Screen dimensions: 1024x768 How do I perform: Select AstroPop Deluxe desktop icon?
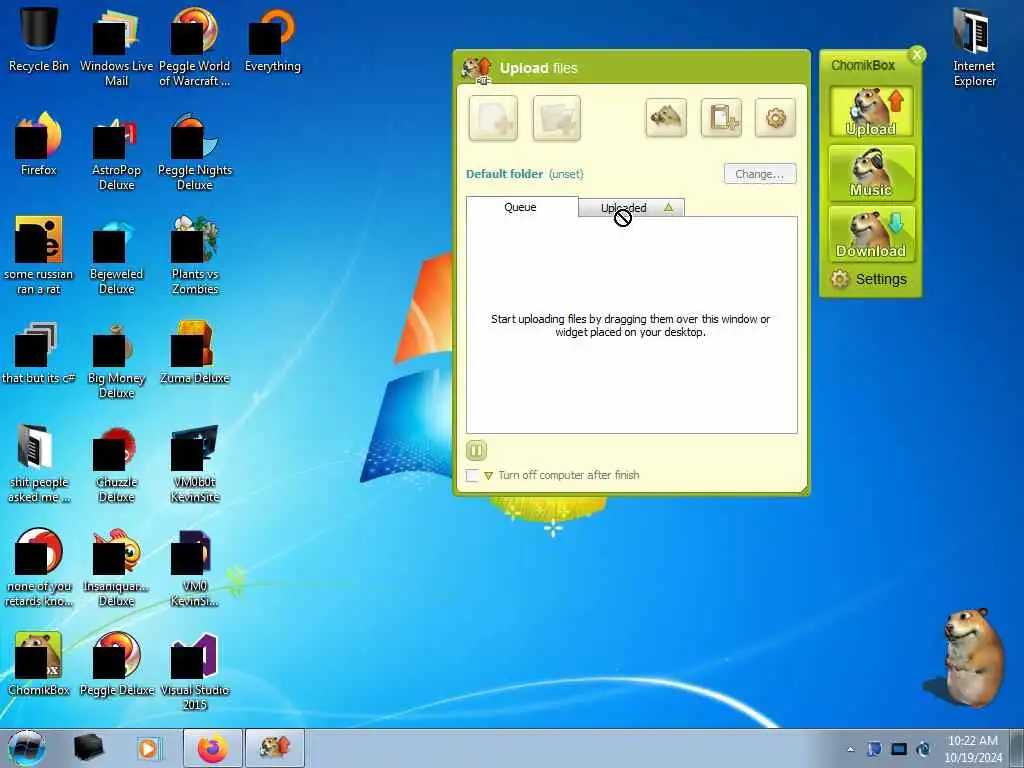click(x=116, y=152)
